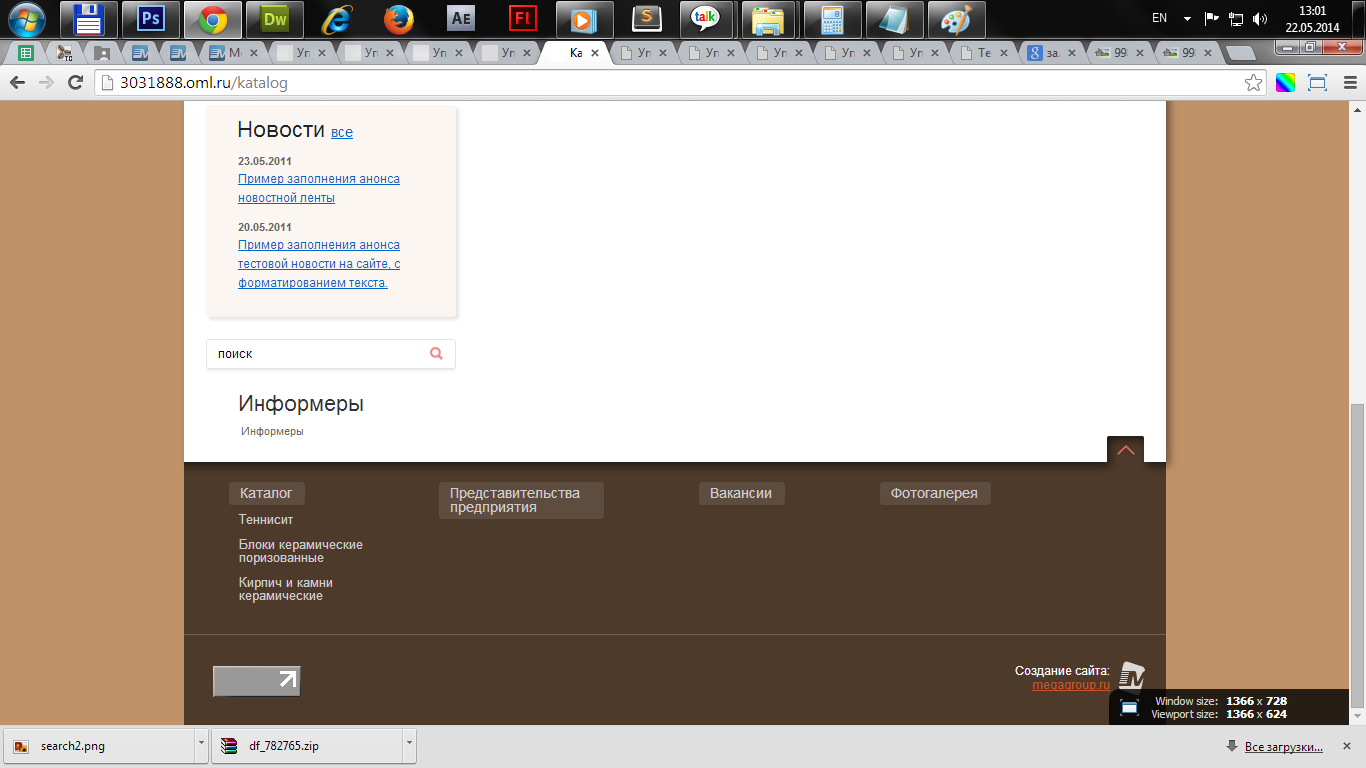The width and height of the screenshot is (1366, 768).
Task: Launch Photoshop from the taskbar
Action: click(x=151, y=19)
